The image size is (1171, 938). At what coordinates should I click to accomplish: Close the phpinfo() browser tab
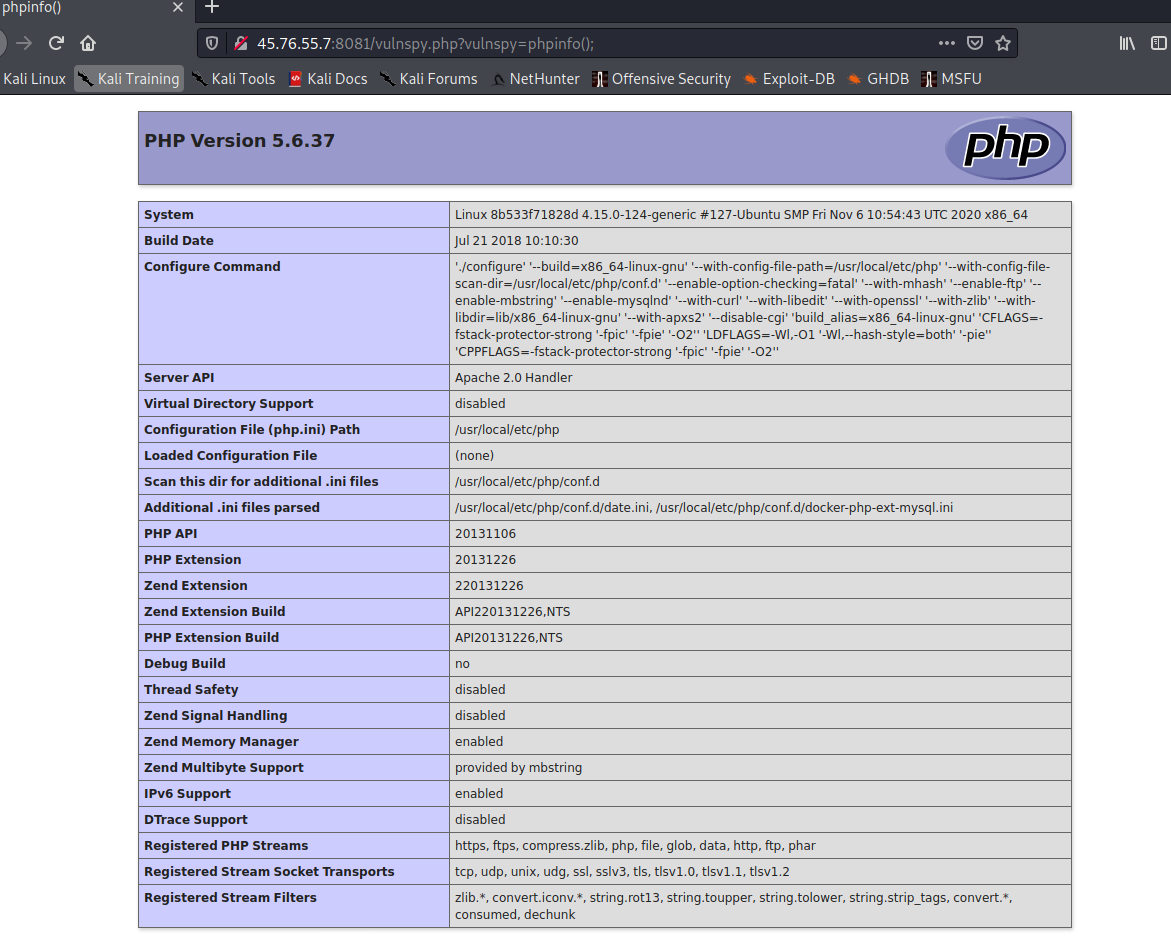click(x=178, y=7)
